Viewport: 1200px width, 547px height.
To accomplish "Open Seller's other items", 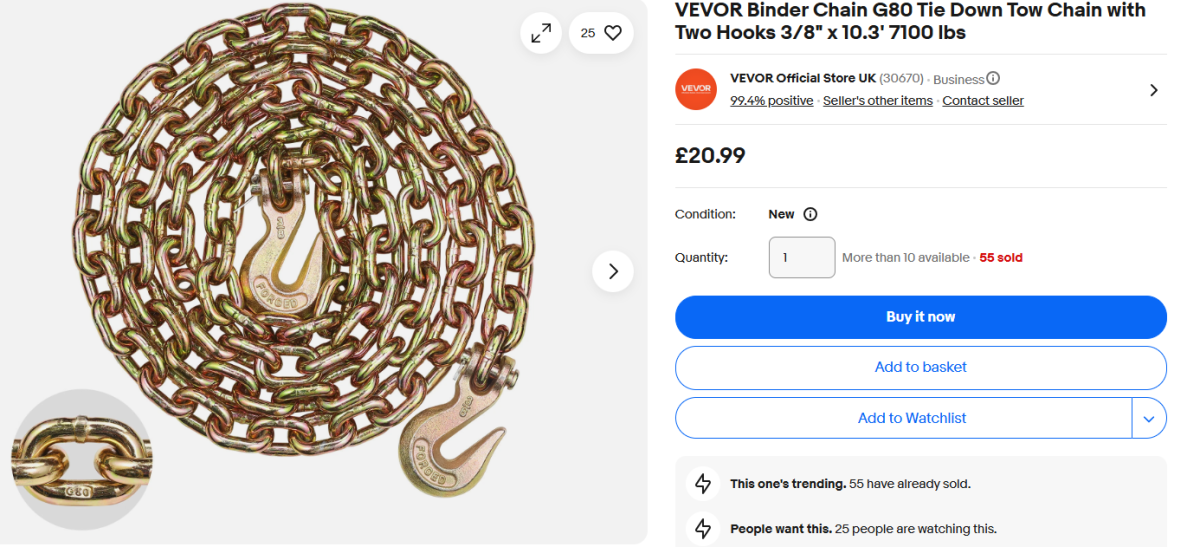I will pos(877,101).
